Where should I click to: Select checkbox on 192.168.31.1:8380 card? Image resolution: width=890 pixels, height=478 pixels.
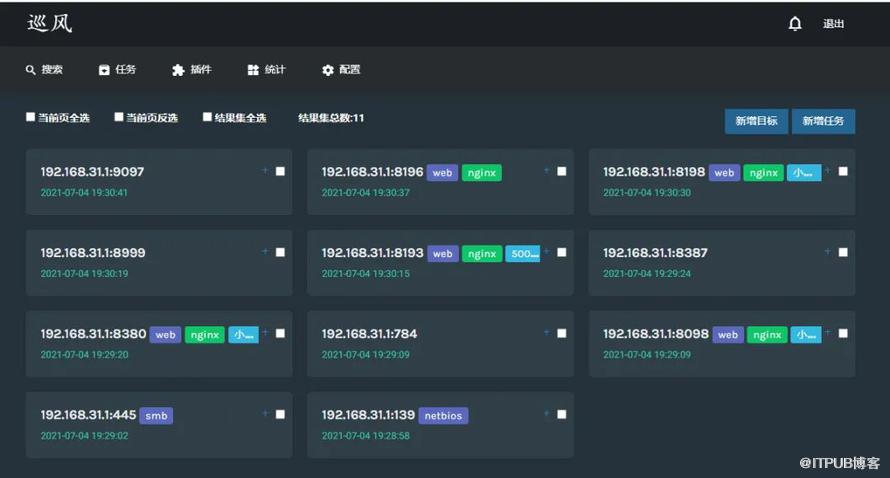pos(280,334)
